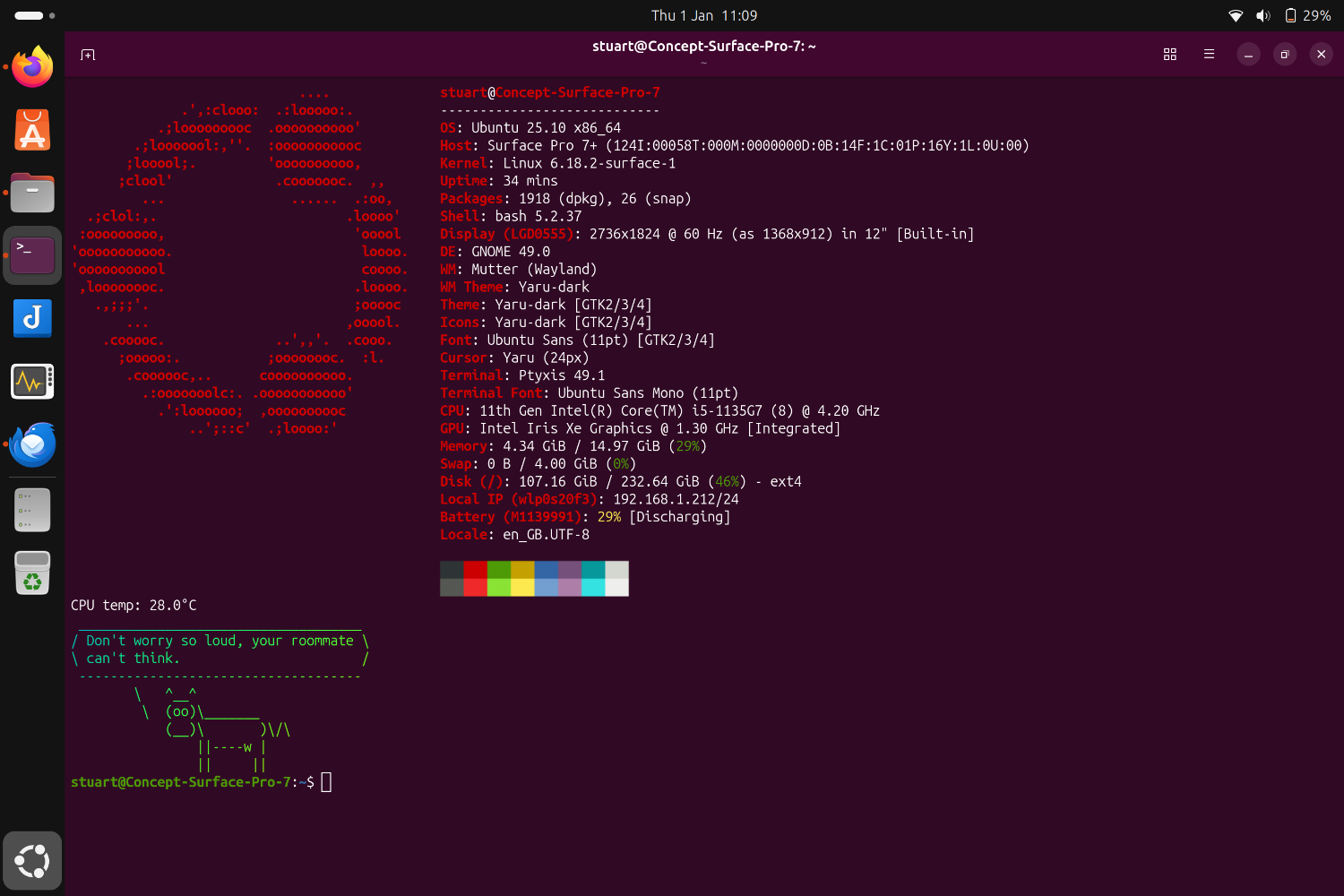This screenshot has height=896, width=1344.
Task: Open the Files file manager from the dock
Action: (x=32, y=193)
